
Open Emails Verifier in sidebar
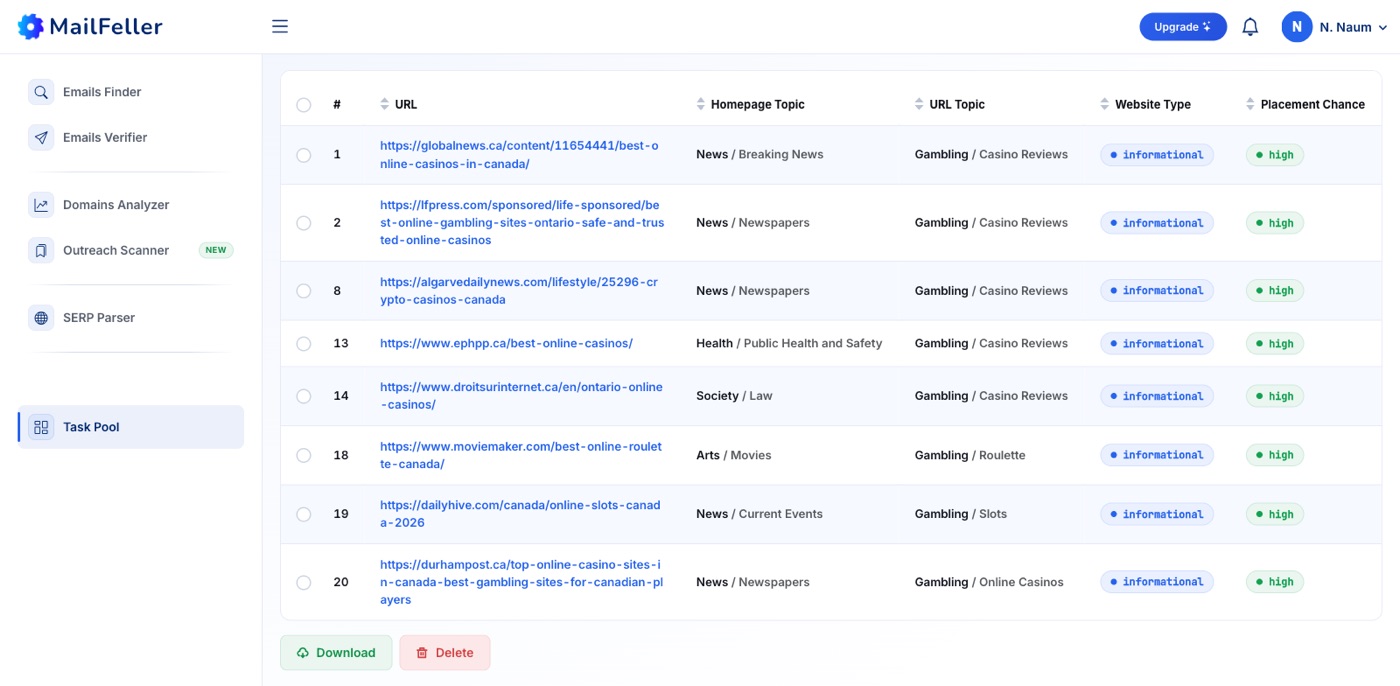[x=131, y=138]
